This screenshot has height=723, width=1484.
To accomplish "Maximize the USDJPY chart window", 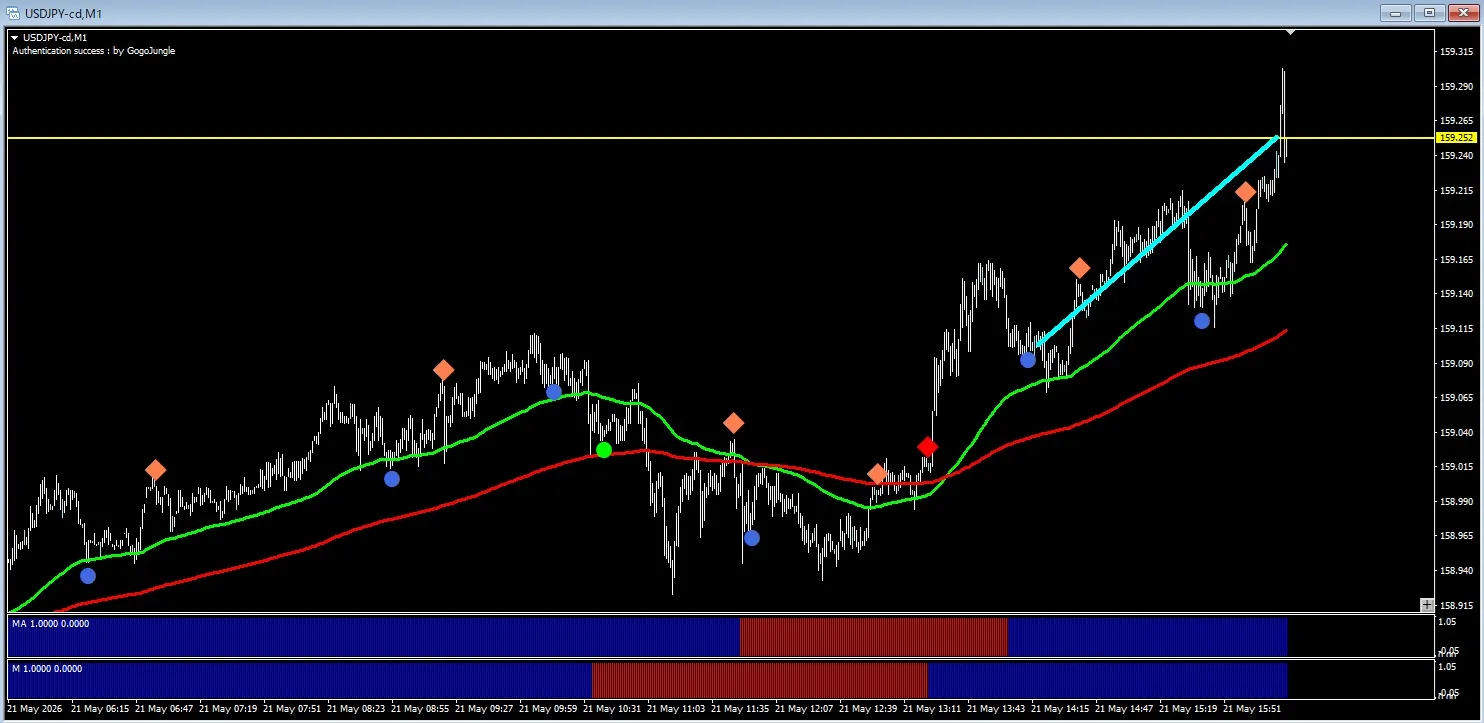I will 1428,13.
